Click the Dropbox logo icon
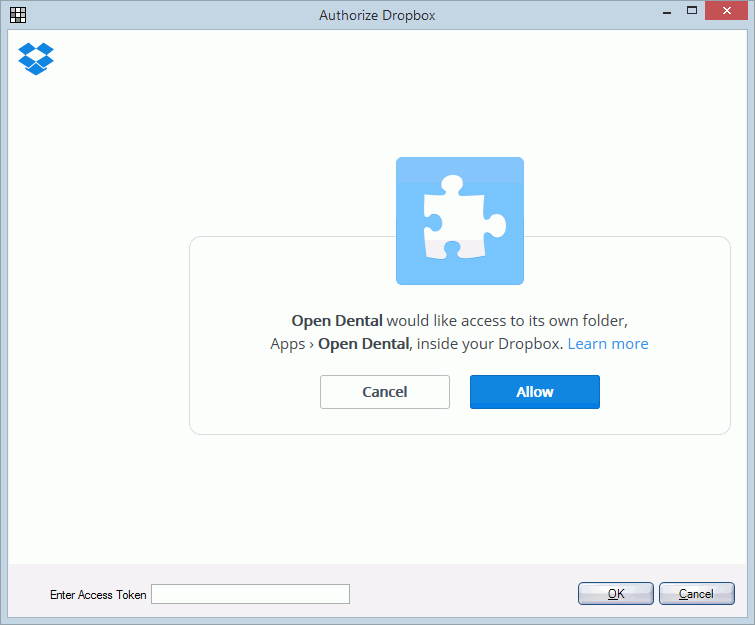The height and width of the screenshot is (625, 755). (36, 59)
